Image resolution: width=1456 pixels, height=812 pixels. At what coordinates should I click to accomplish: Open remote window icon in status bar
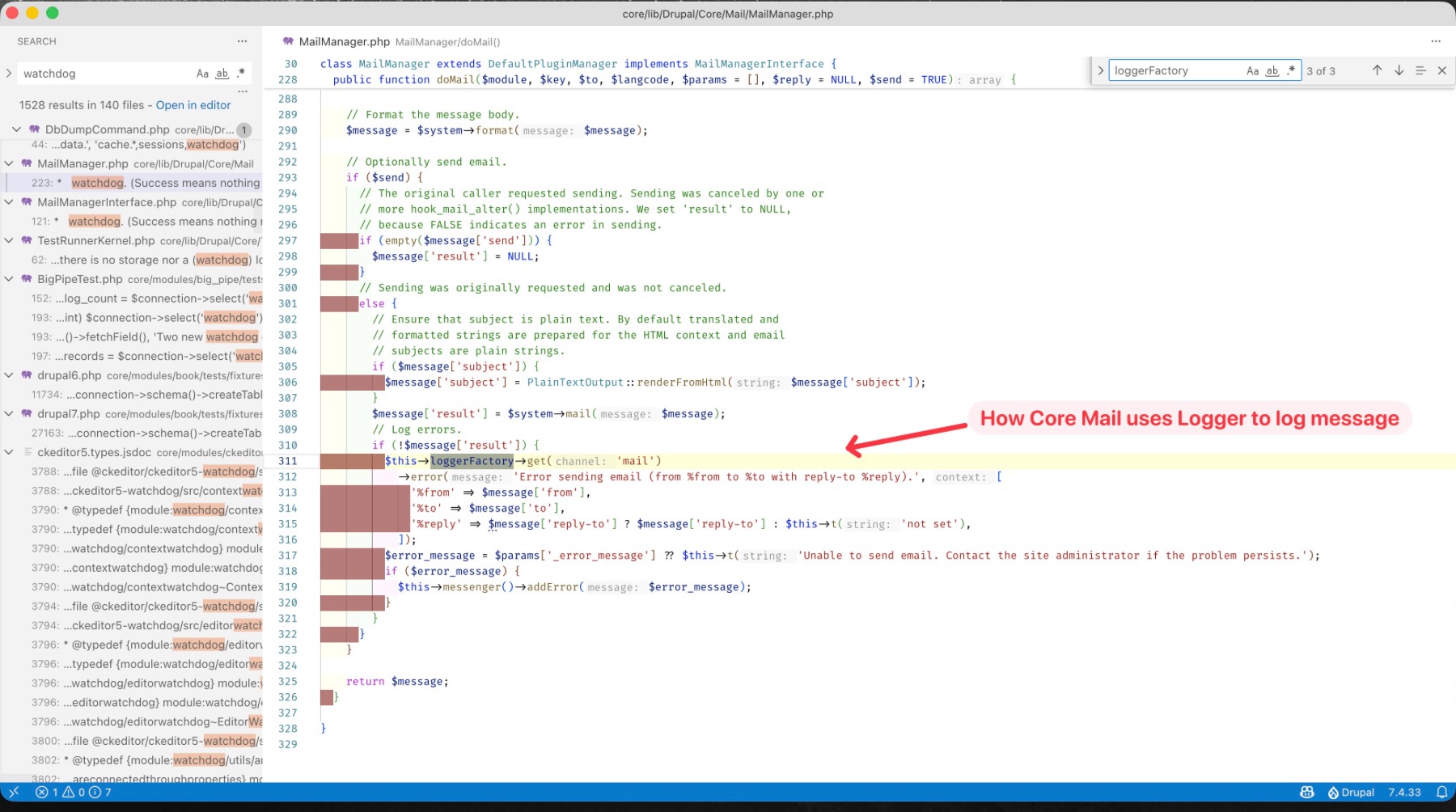coord(14,793)
